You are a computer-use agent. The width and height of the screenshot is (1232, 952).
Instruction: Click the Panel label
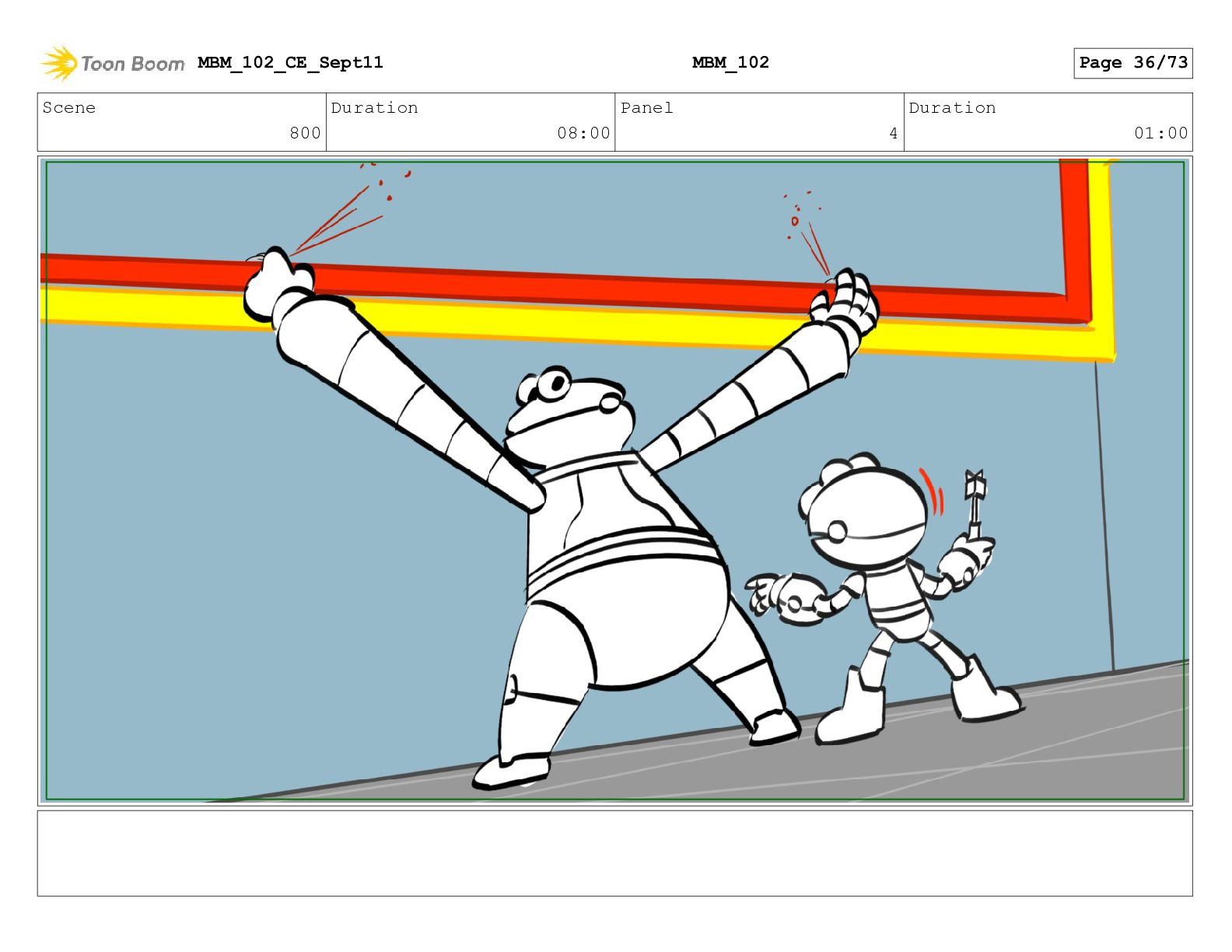(646, 108)
